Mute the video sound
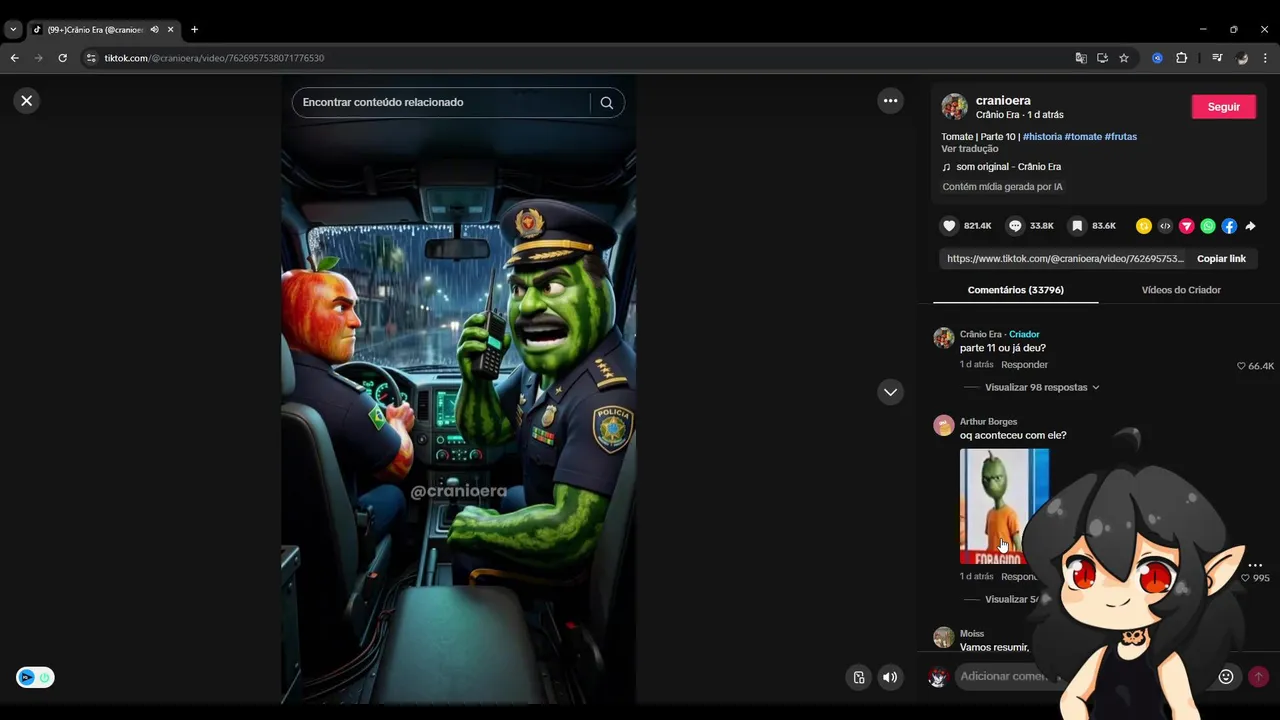Viewport: 1280px width, 720px height. click(890, 677)
